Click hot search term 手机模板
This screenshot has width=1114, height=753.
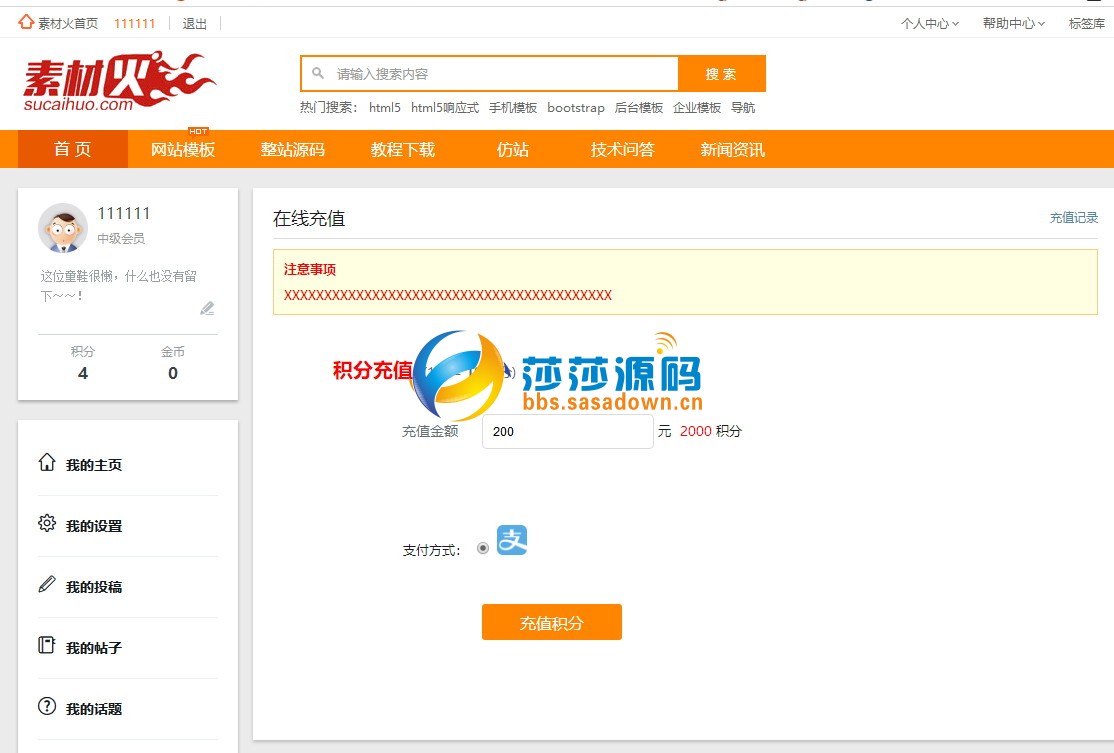pyautogui.click(x=513, y=107)
